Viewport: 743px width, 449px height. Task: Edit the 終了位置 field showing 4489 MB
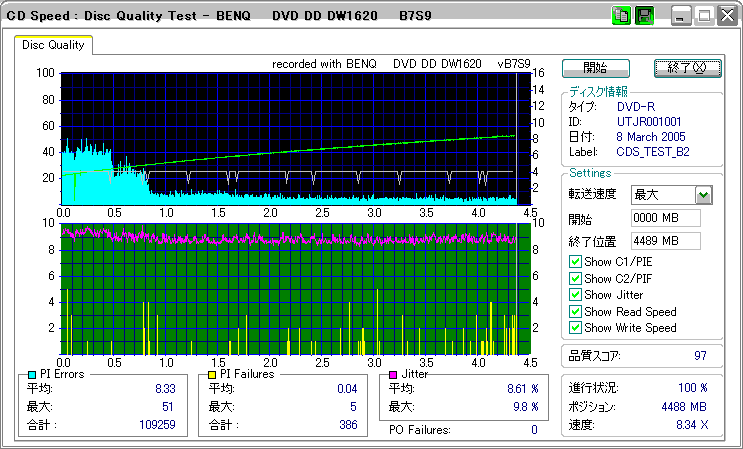coord(666,241)
